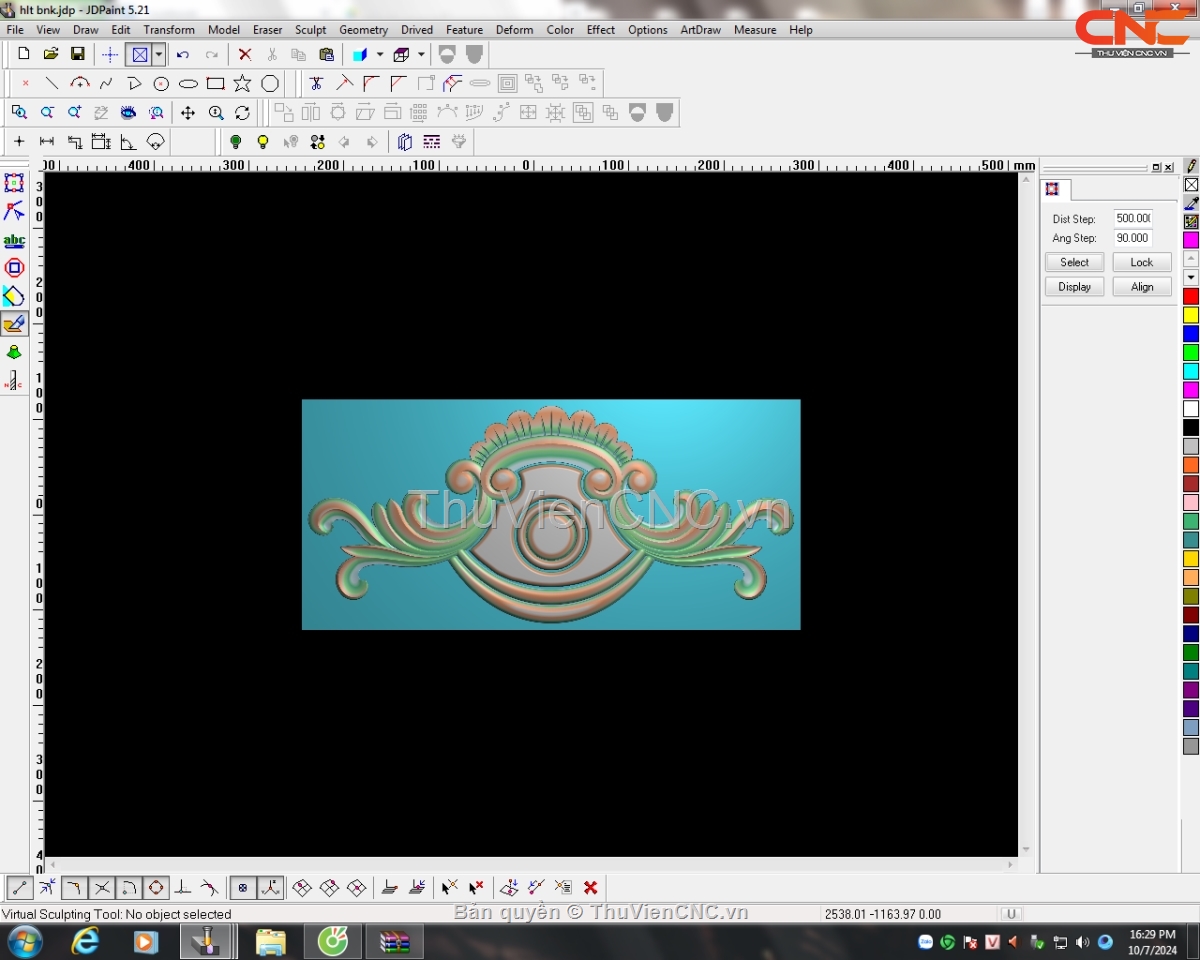Image resolution: width=1200 pixels, height=960 pixels.
Task: Click the refresh redraw view icon
Action: [x=242, y=112]
